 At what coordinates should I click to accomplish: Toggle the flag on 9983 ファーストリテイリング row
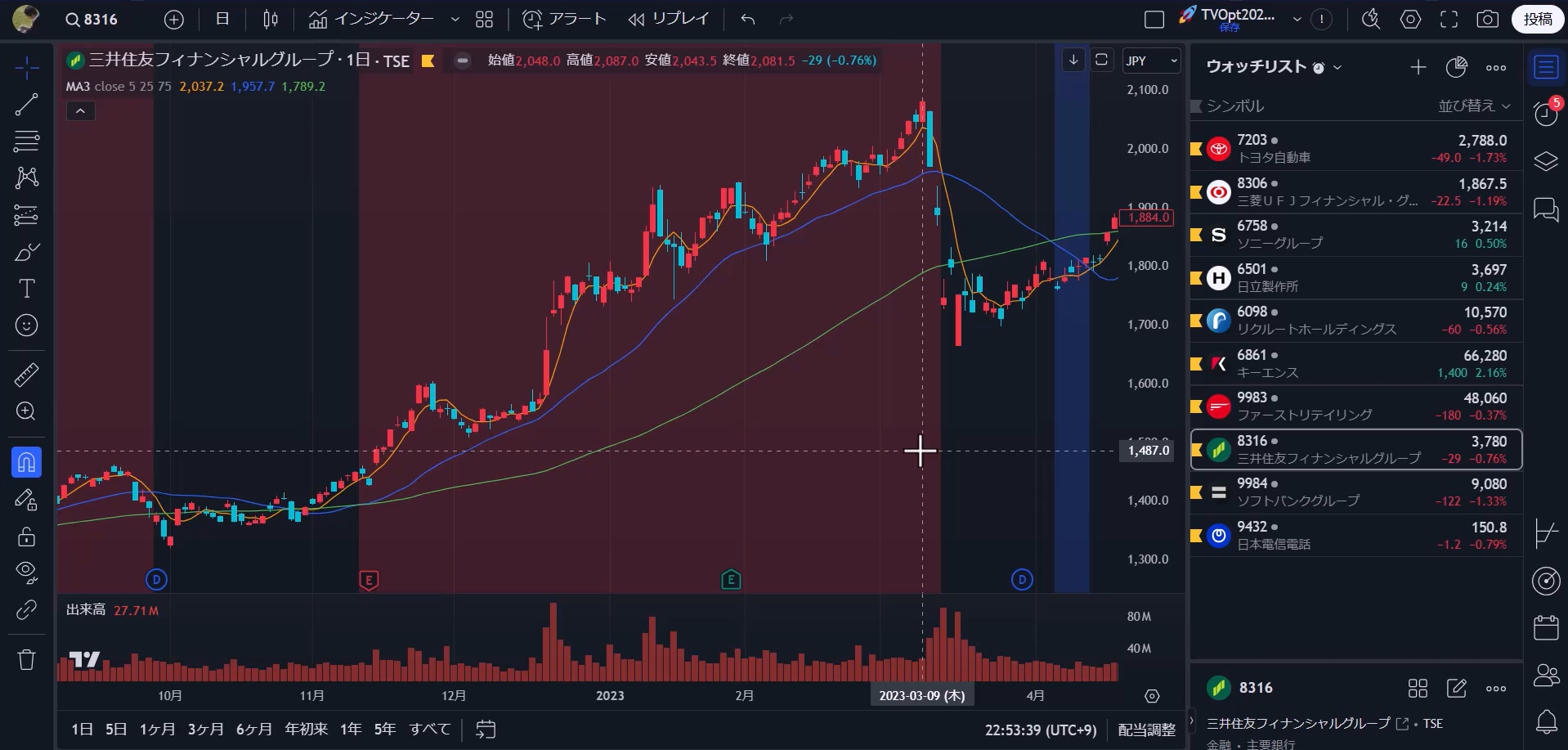point(1196,406)
